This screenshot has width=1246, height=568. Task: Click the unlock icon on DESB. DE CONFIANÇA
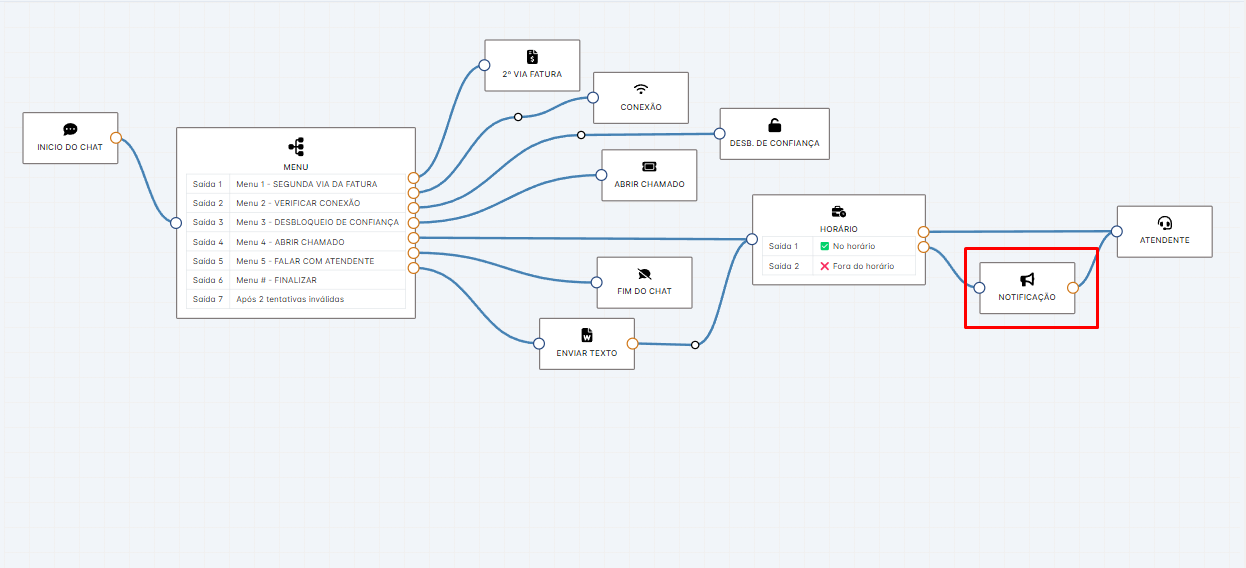[x=774, y=125]
